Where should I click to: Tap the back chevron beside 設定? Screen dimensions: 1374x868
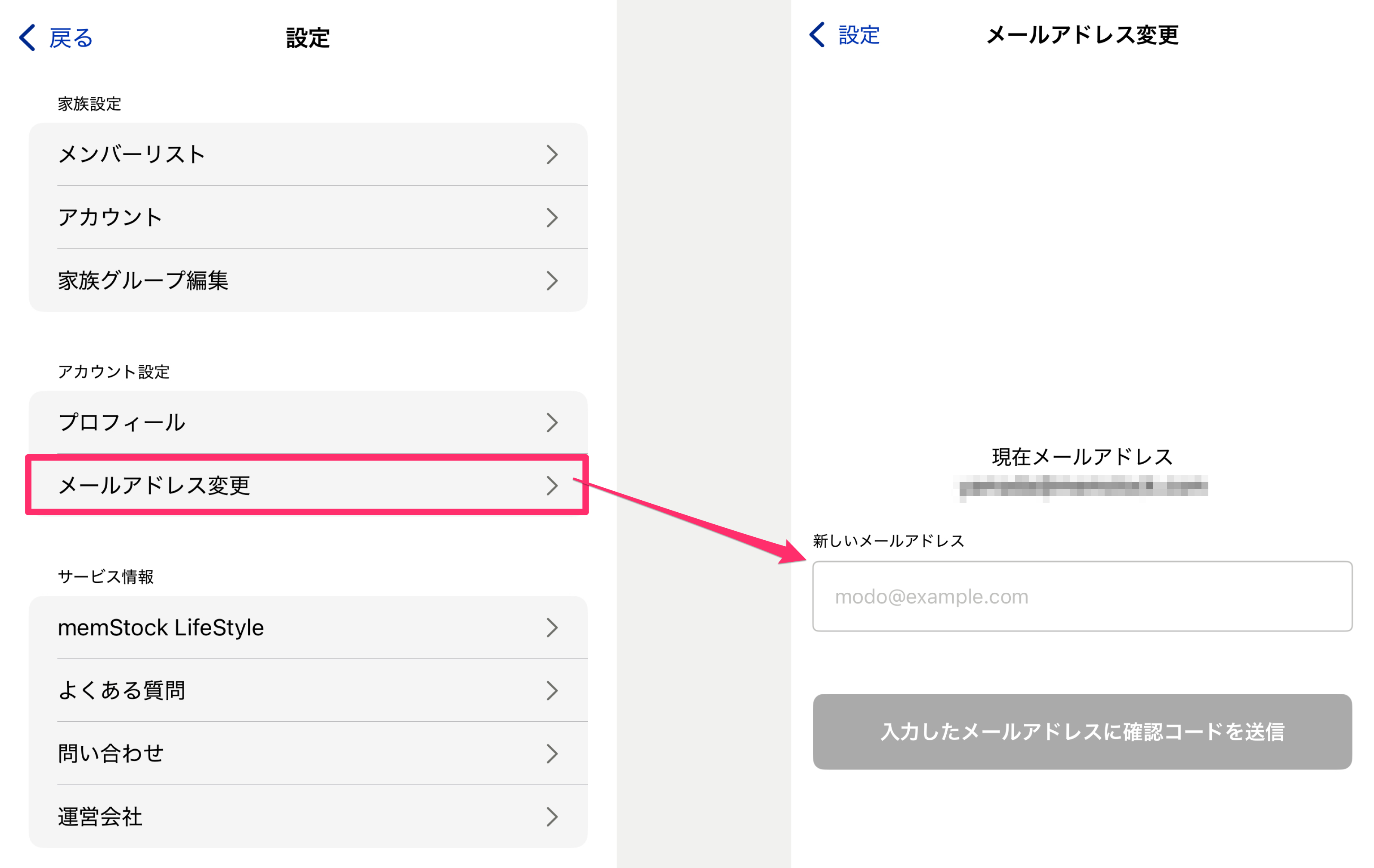tap(817, 35)
